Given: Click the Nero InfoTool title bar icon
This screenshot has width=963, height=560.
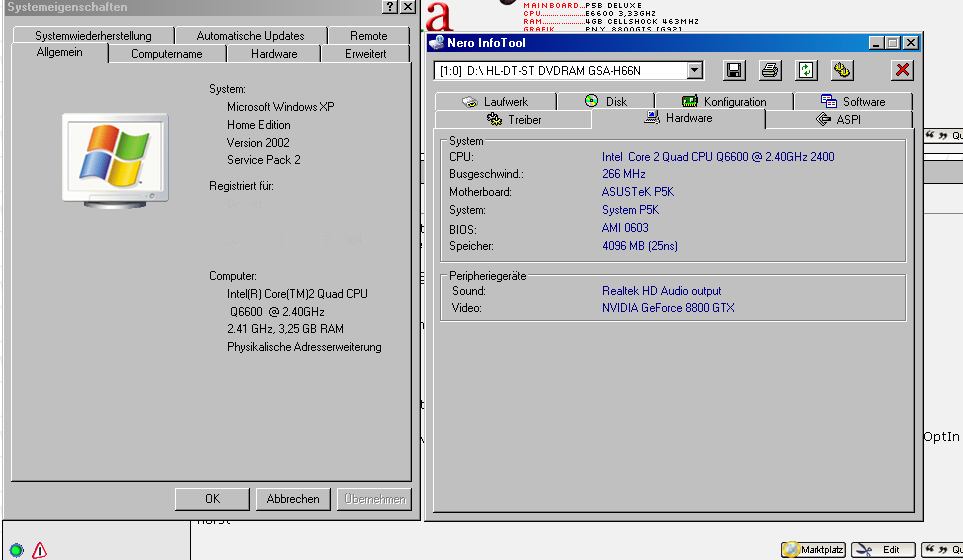Looking at the screenshot, I should (437, 42).
